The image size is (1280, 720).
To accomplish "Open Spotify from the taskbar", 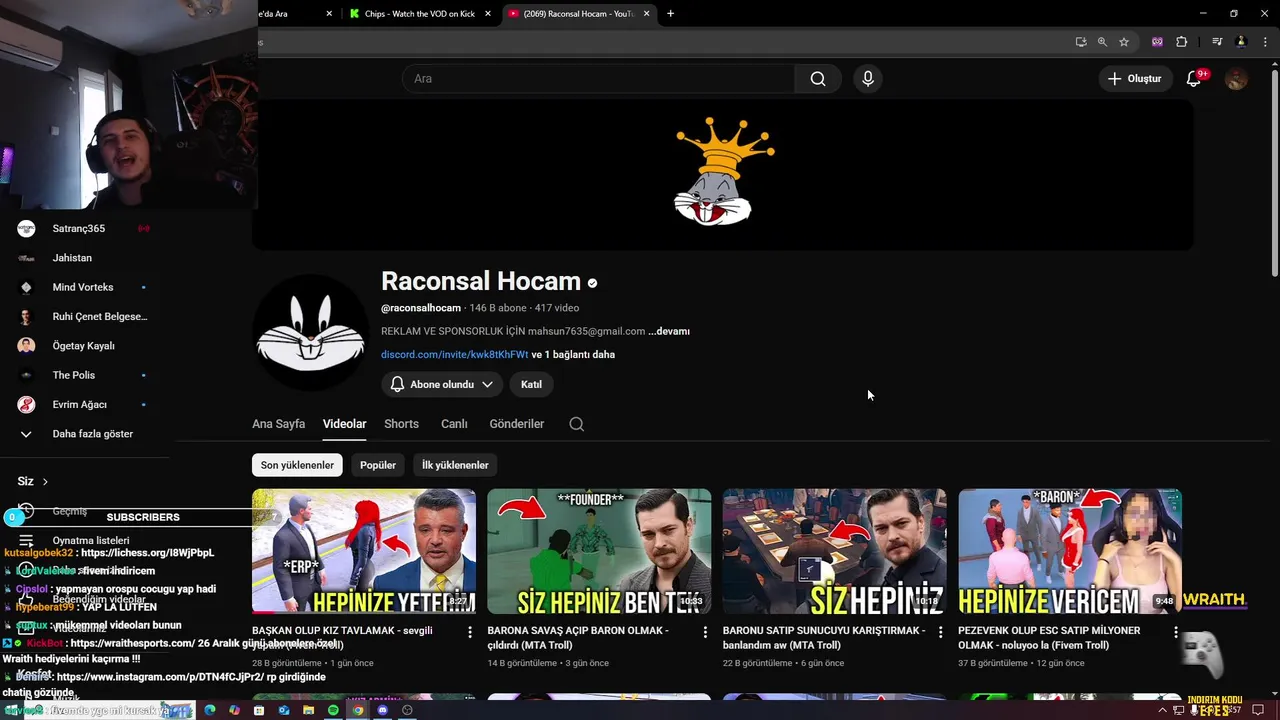I will click(x=333, y=710).
